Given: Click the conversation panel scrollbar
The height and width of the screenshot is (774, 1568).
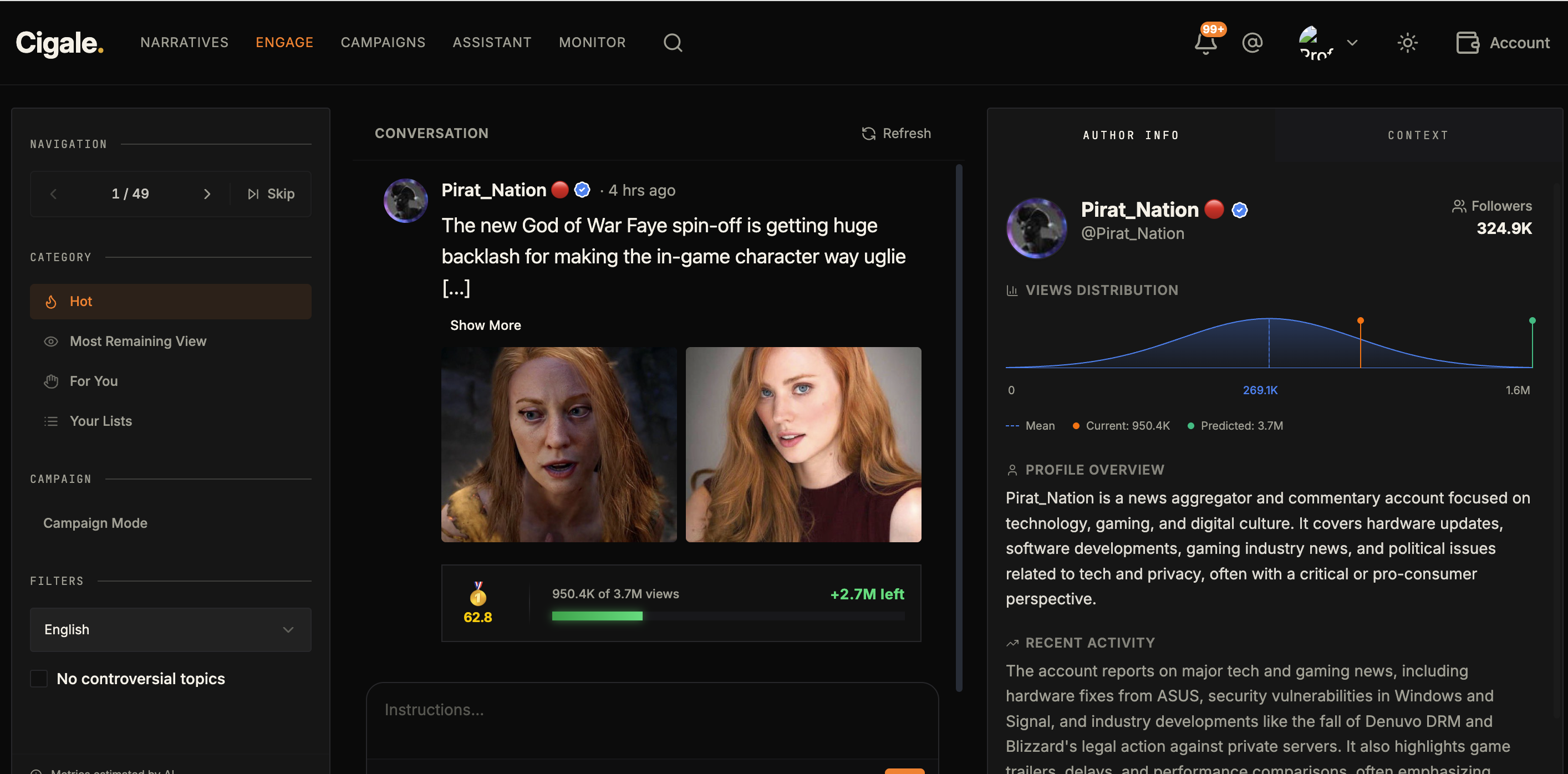Looking at the screenshot, I should click(x=959, y=429).
